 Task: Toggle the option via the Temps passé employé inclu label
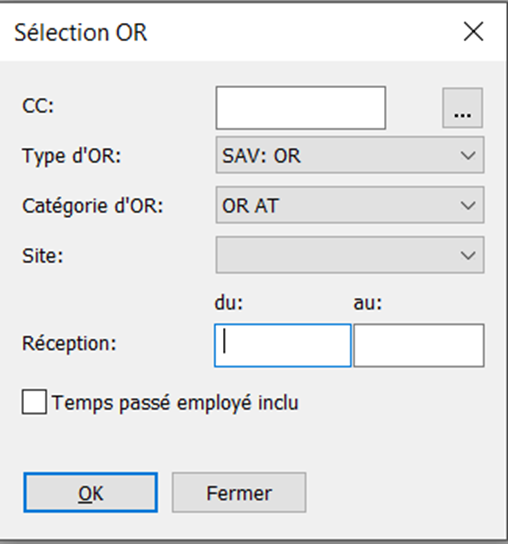175,403
